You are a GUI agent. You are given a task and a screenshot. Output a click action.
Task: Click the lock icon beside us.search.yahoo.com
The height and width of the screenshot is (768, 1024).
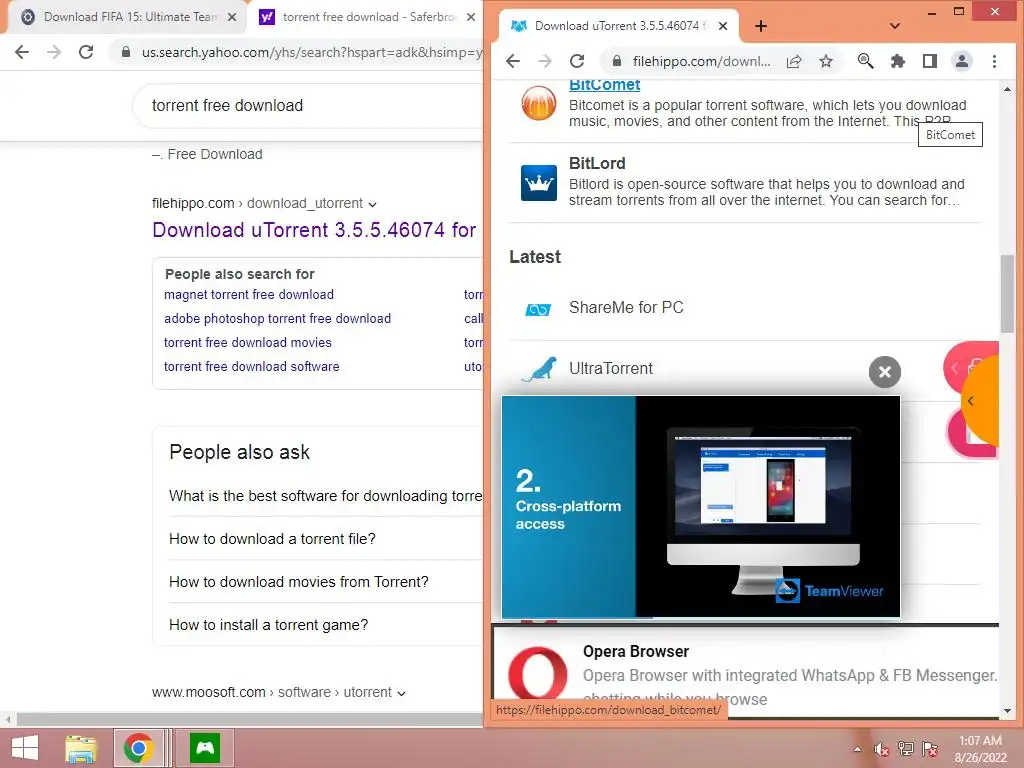tap(126, 52)
